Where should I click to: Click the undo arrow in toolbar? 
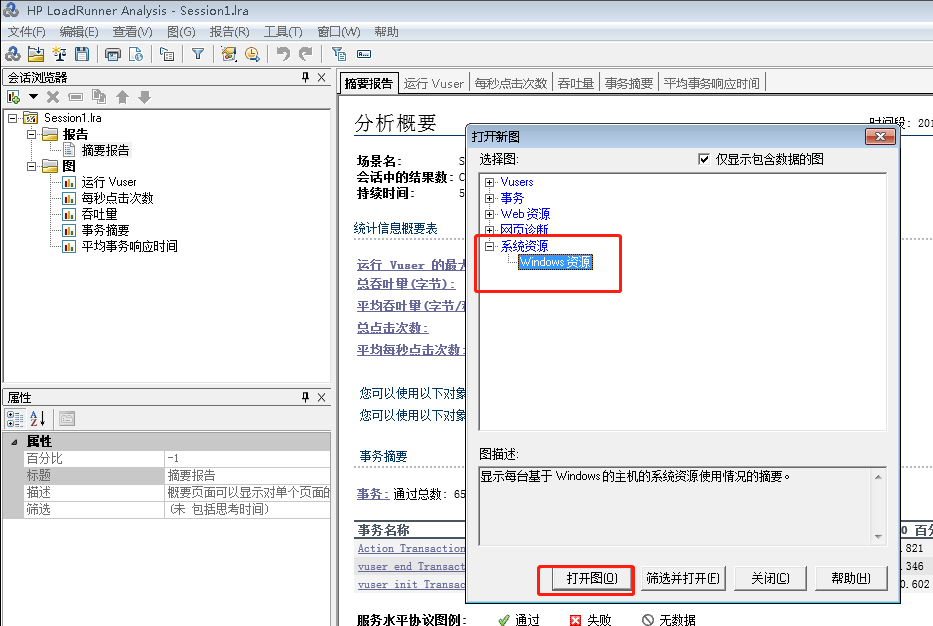283,54
